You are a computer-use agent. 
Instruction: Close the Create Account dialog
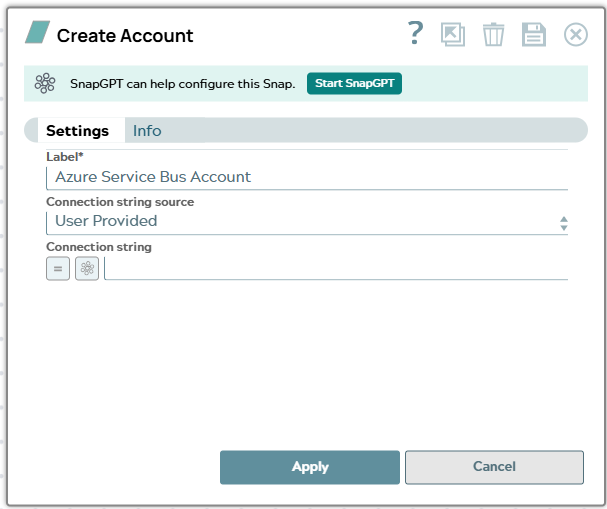tap(576, 34)
